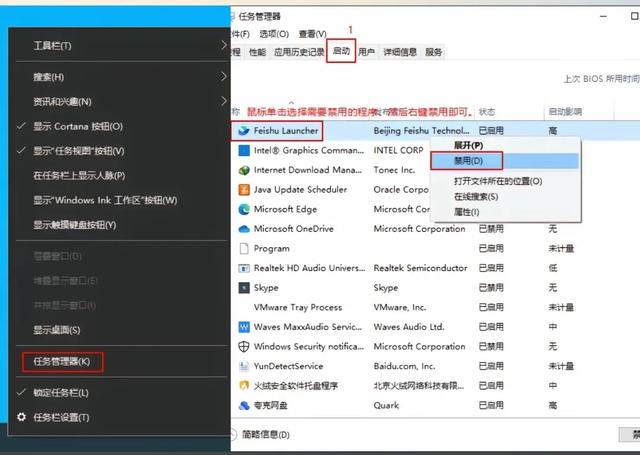Click startup impact 高 of 夸克网盘 row

553,405
